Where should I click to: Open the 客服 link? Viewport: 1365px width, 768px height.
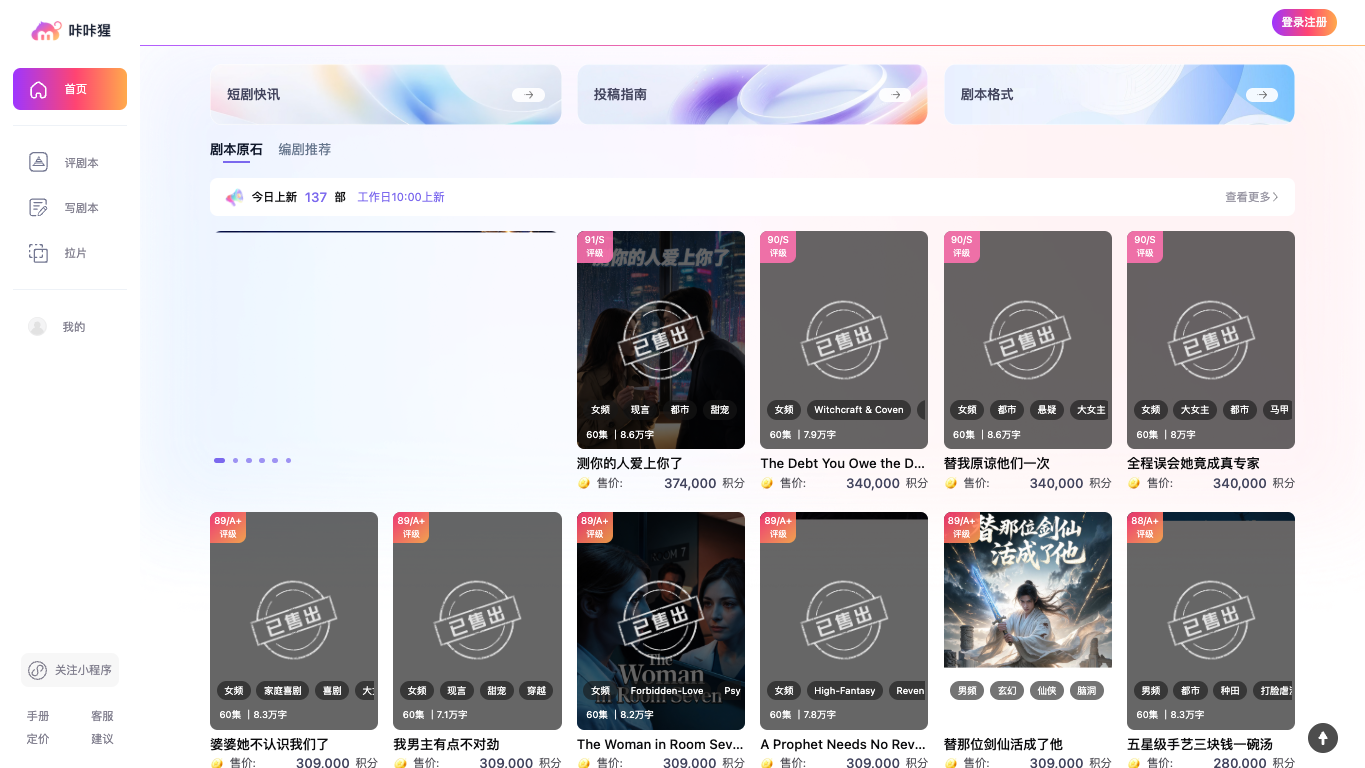pos(102,716)
